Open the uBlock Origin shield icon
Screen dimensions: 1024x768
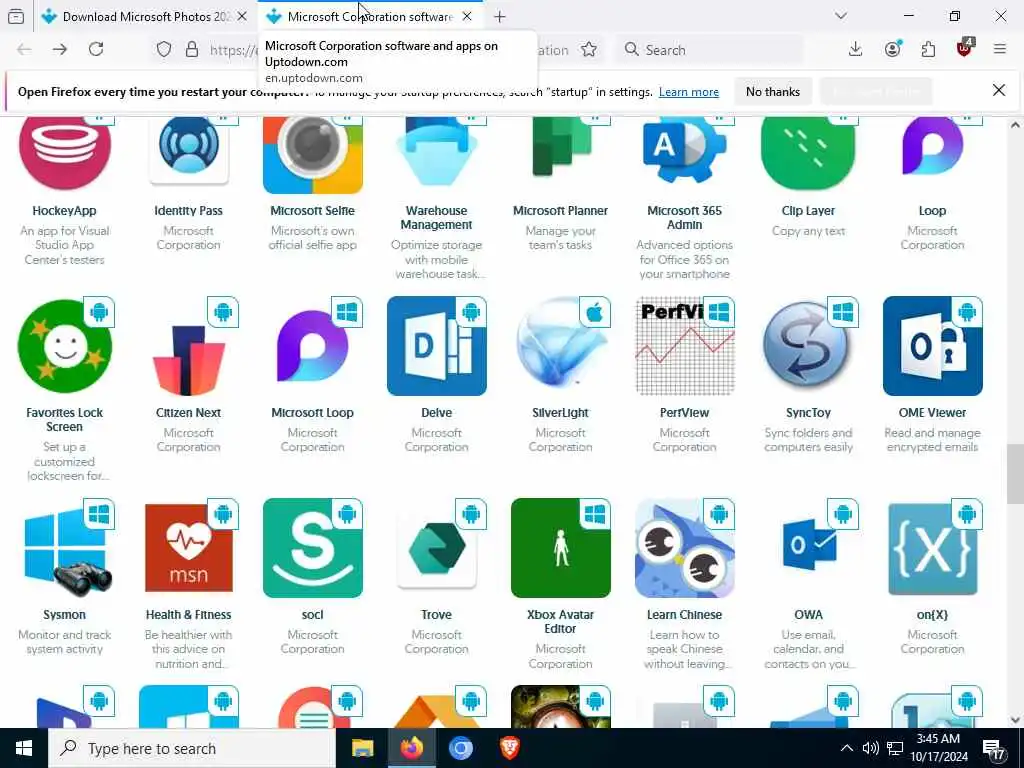click(x=965, y=49)
